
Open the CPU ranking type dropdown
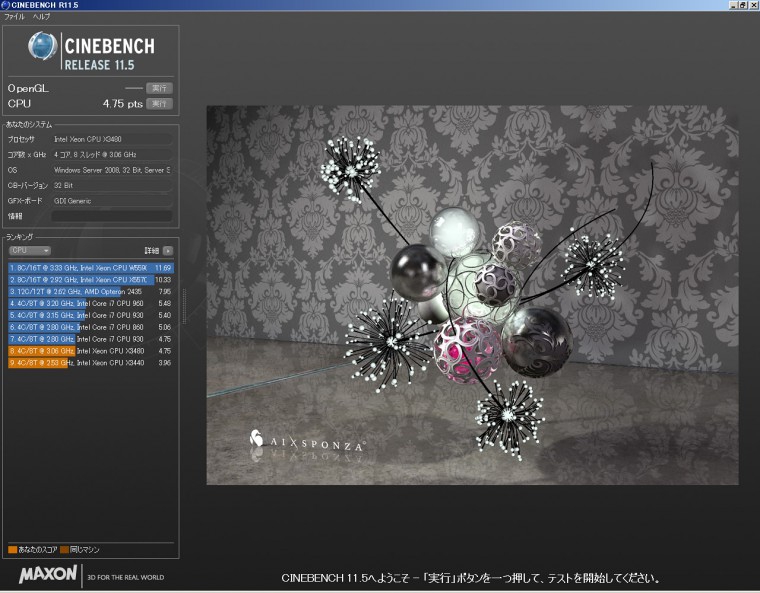tap(30, 251)
